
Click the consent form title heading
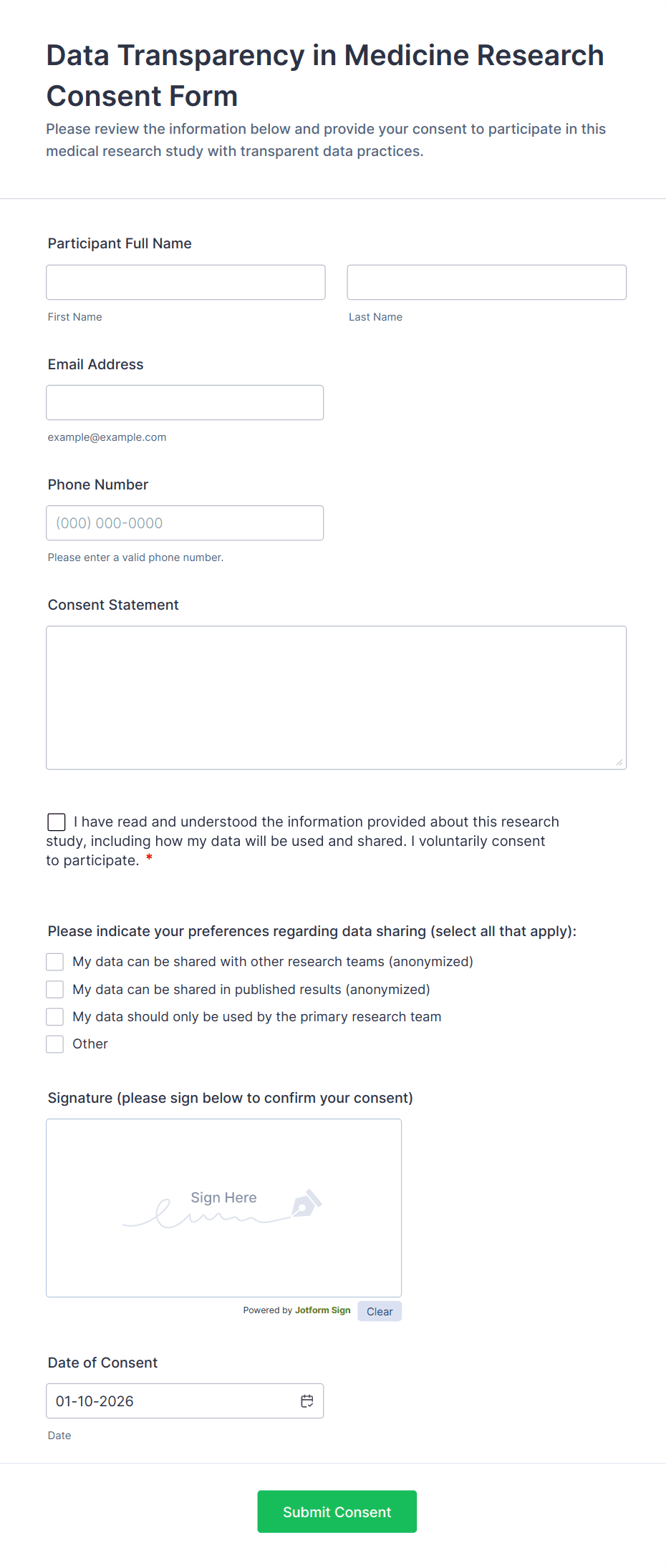coord(325,75)
